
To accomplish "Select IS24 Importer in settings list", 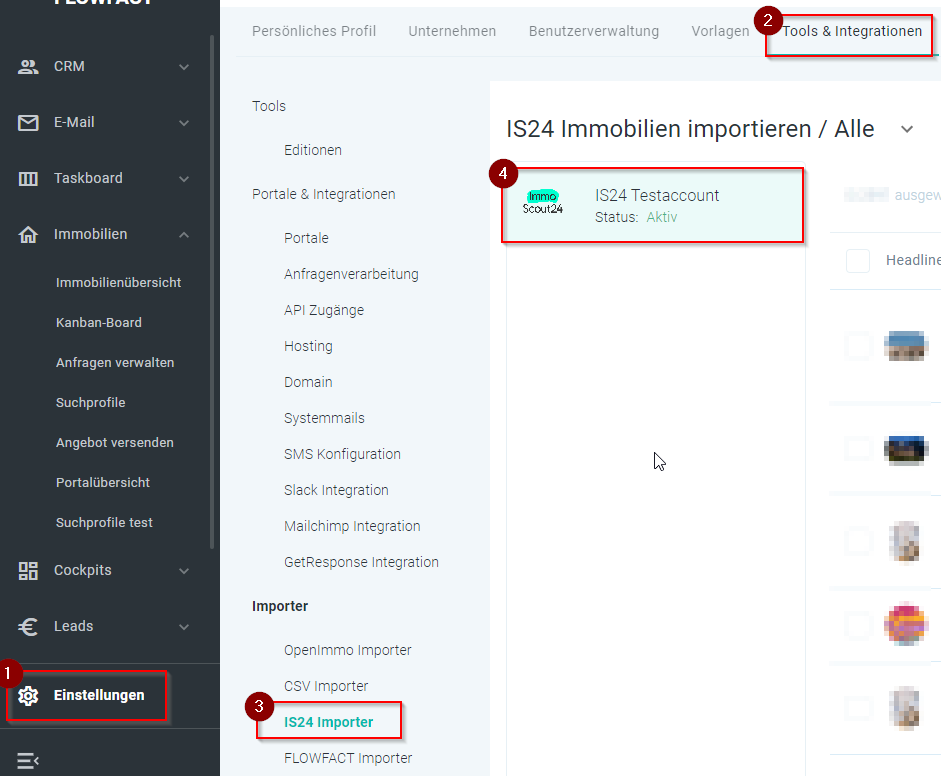I will pos(328,722).
